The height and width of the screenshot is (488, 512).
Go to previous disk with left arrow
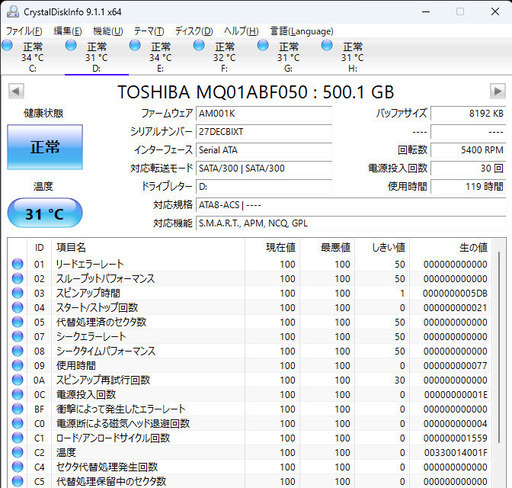pyautogui.click(x=16, y=91)
